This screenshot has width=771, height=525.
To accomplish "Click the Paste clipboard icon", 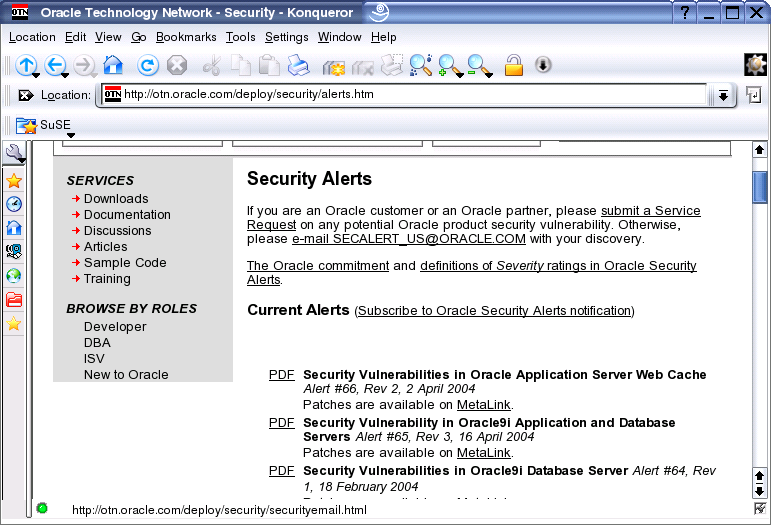I will (x=269, y=65).
